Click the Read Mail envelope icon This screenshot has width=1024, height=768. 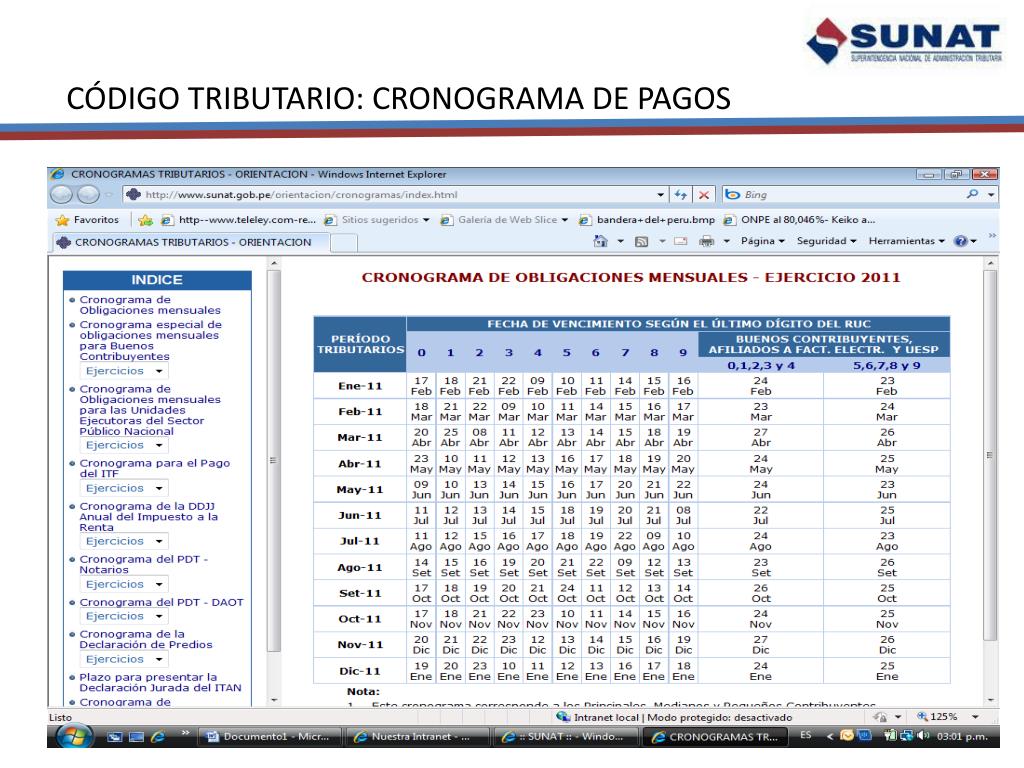point(680,242)
